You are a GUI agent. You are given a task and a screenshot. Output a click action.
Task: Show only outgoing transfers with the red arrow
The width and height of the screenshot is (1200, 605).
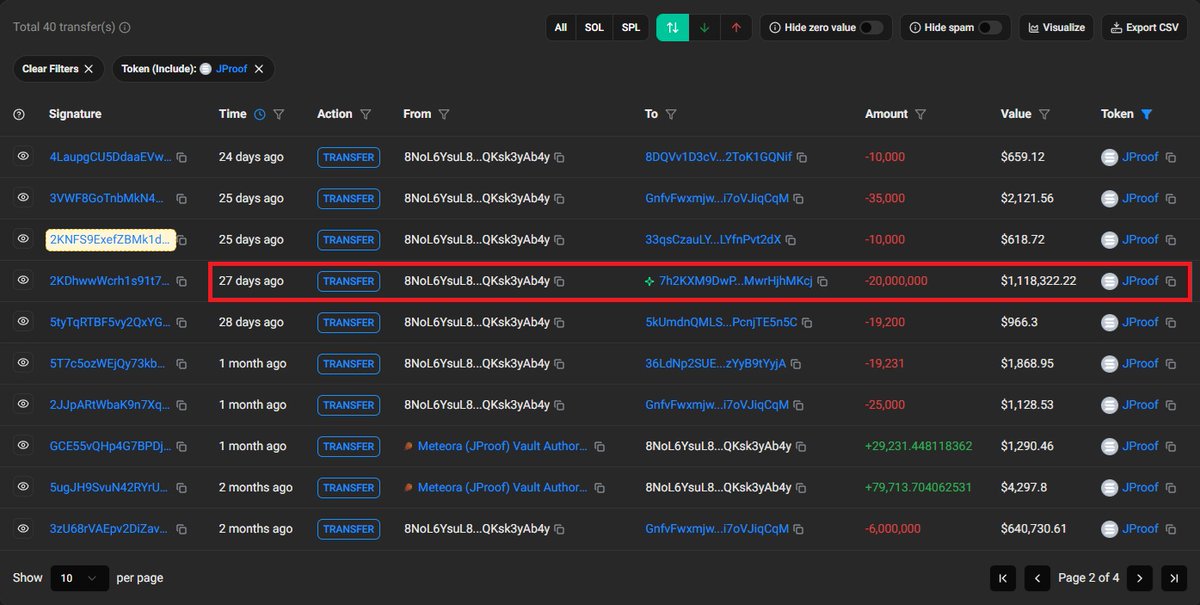pyautogui.click(x=736, y=28)
